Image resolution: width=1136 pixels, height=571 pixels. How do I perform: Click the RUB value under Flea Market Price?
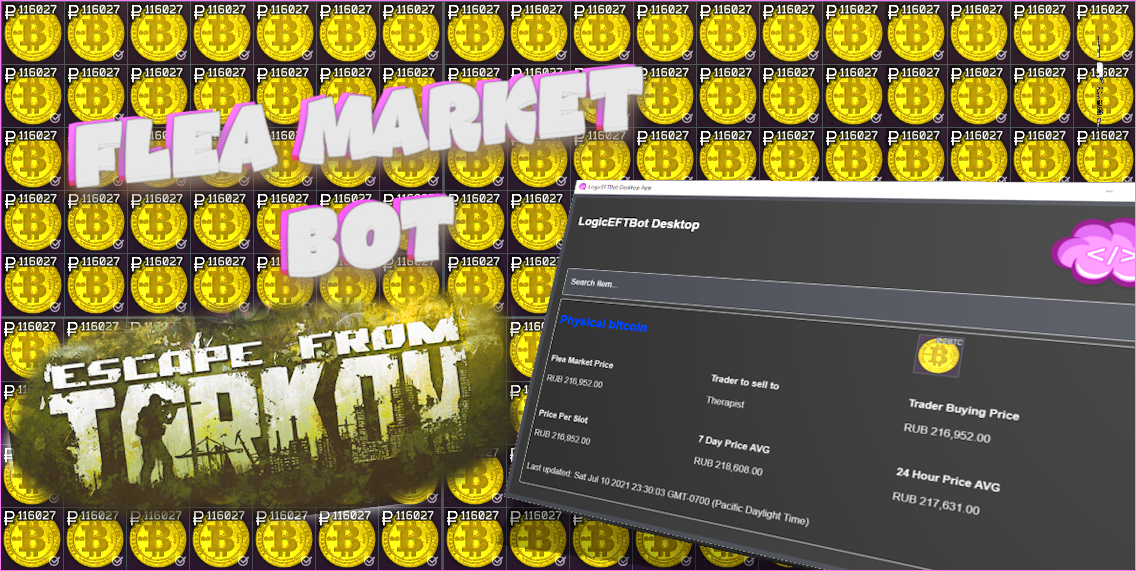click(x=575, y=381)
